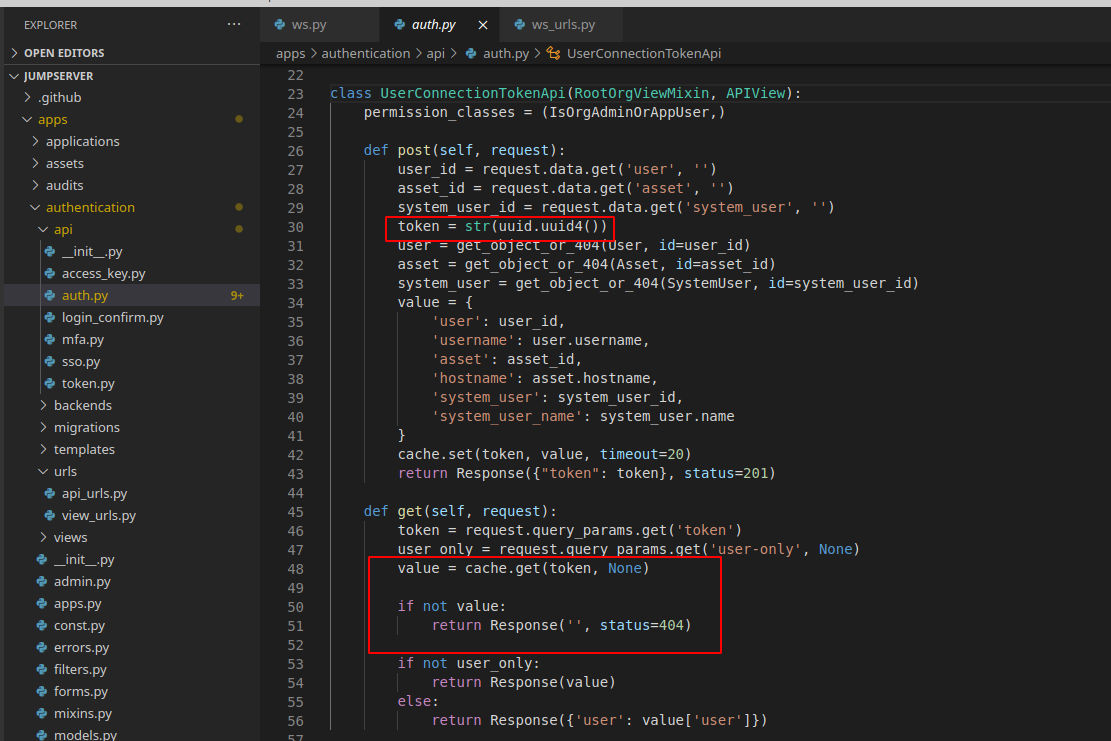
Task: Expand the backends folder
Action: [82, 405]
